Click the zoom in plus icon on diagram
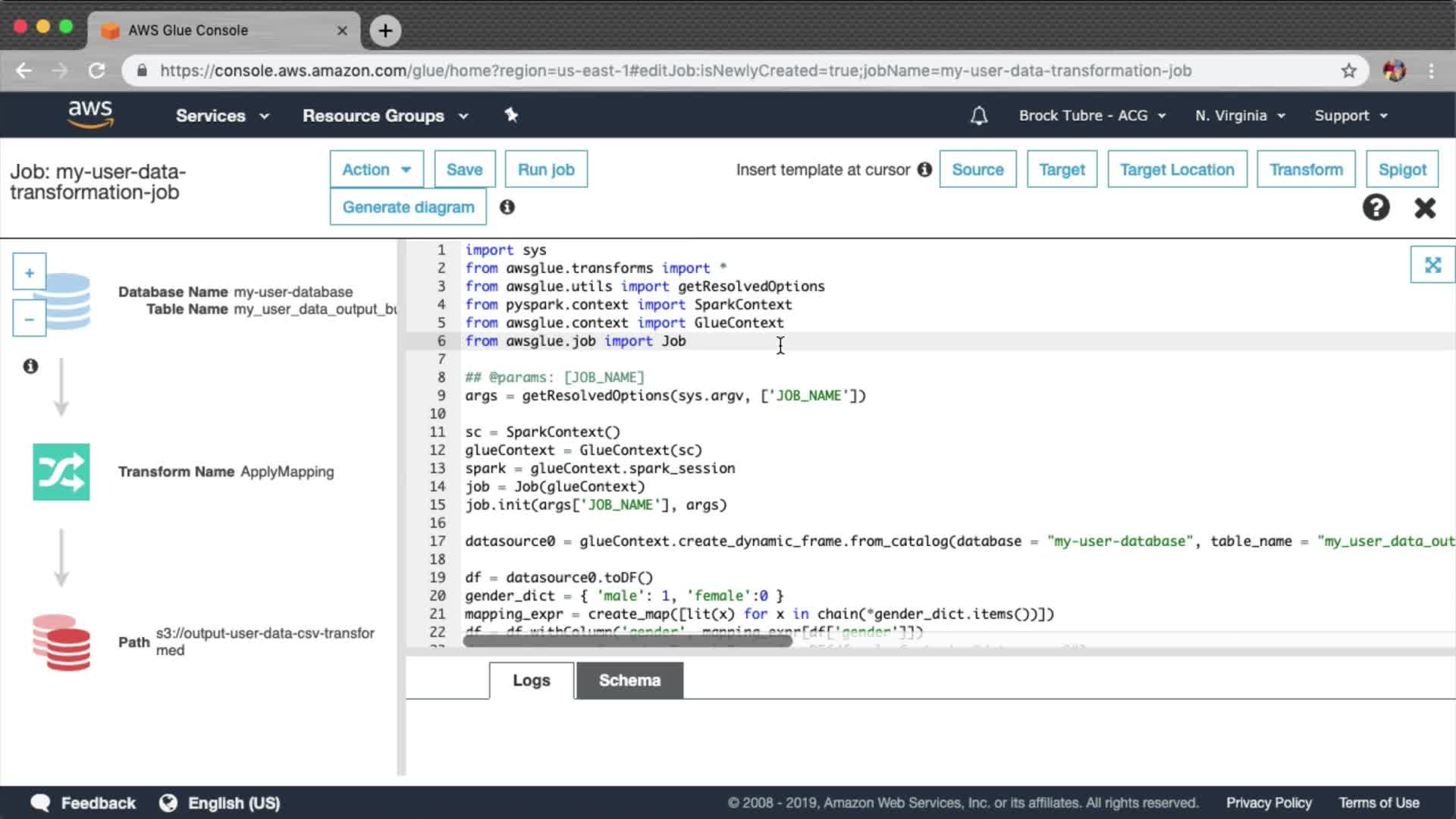This screenshot has width=1456, height=819. (x=29, y=273)
